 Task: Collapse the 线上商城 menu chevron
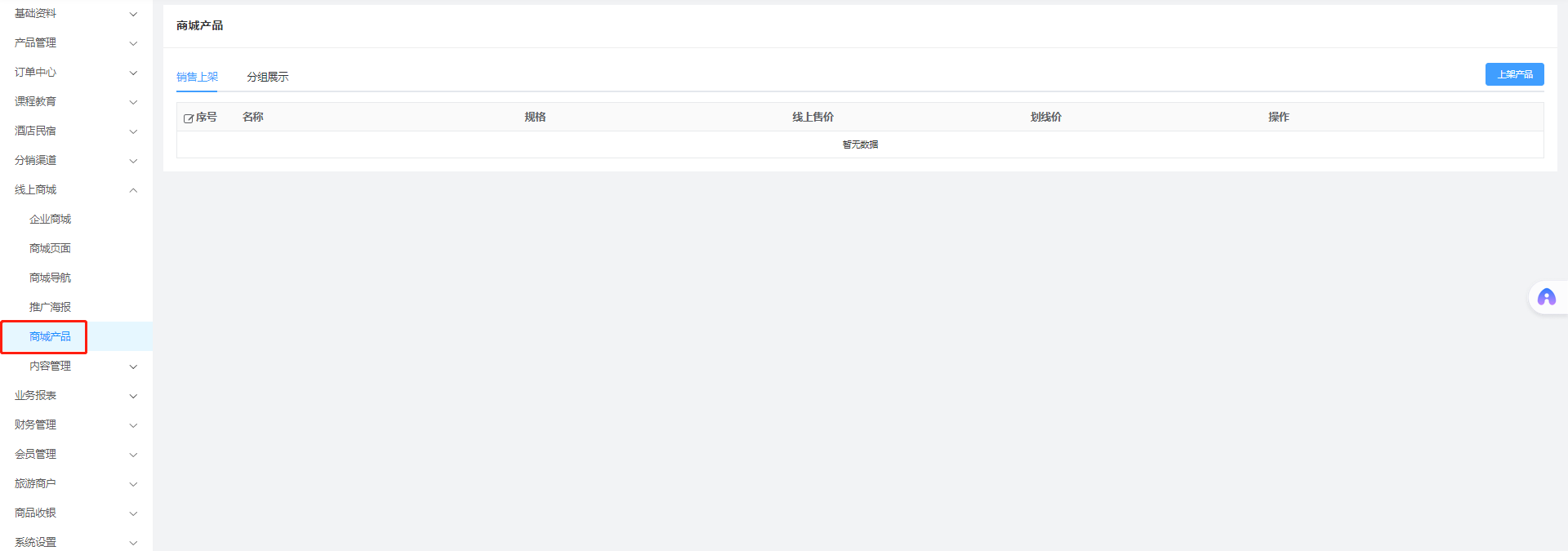pos(133,190)
